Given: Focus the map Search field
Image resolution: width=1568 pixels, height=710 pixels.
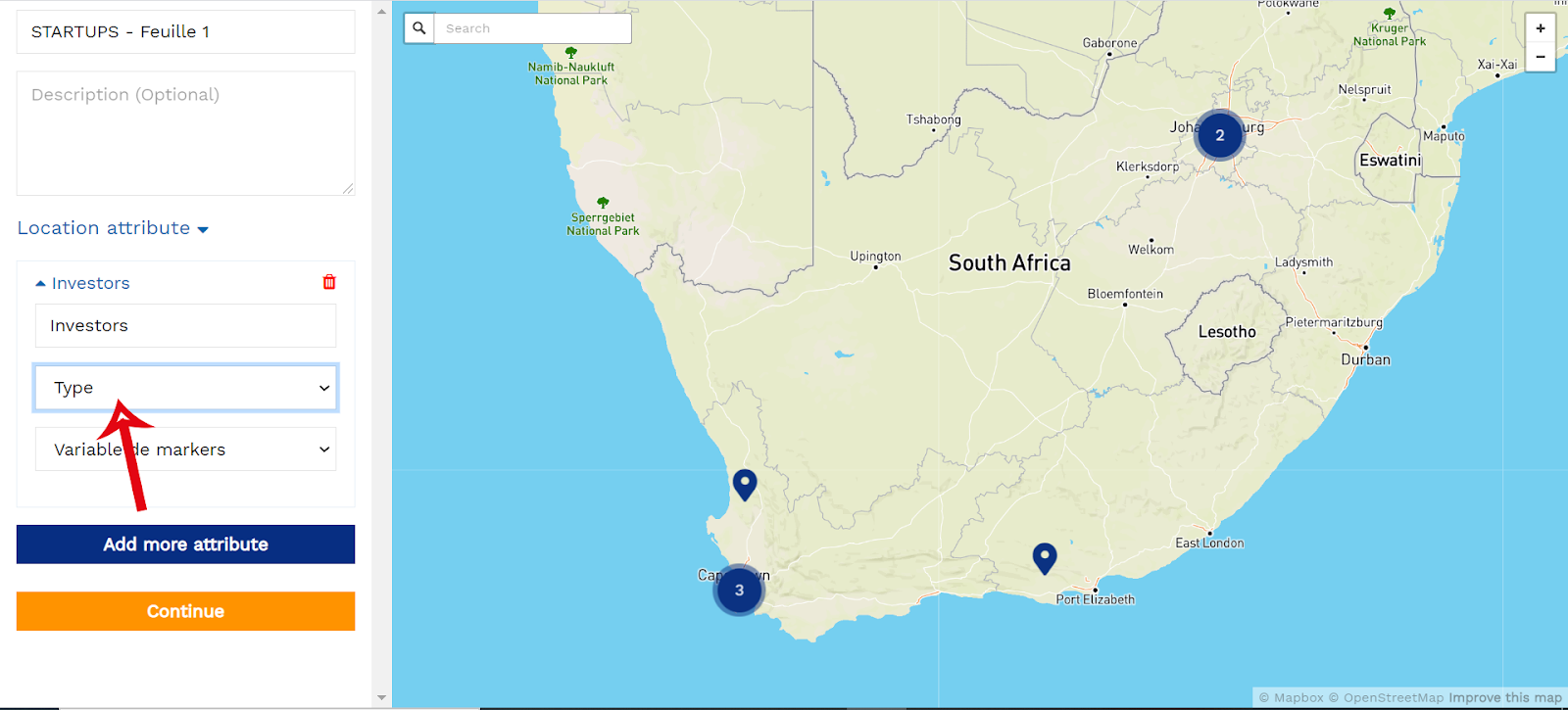Looking at the screenshot, I should coord(533,28).
